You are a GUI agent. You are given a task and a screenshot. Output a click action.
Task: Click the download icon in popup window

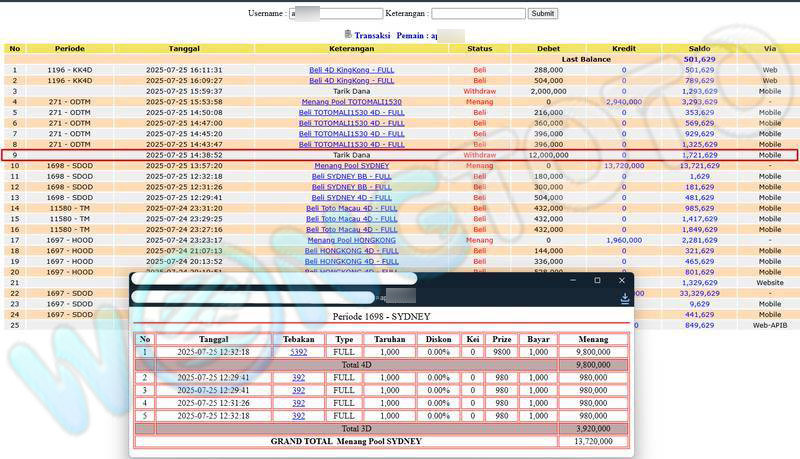(624, 298)
